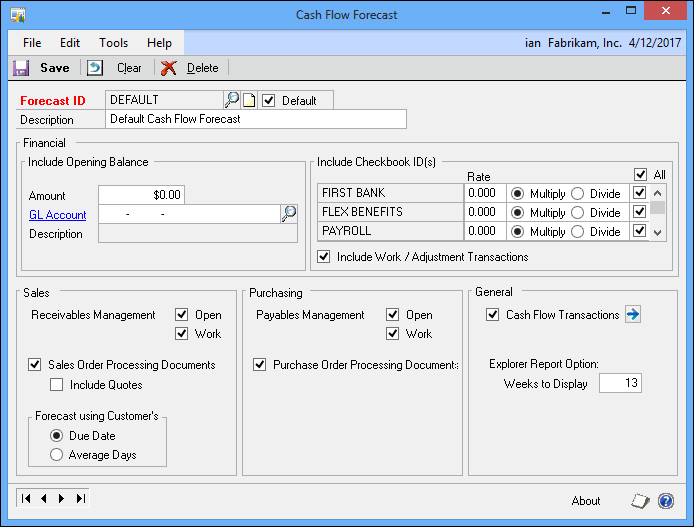Image resolution: width=694 pixels, height=527 pixels.
Task: Select Due Date forecast option
Action: tap(56, 436)
